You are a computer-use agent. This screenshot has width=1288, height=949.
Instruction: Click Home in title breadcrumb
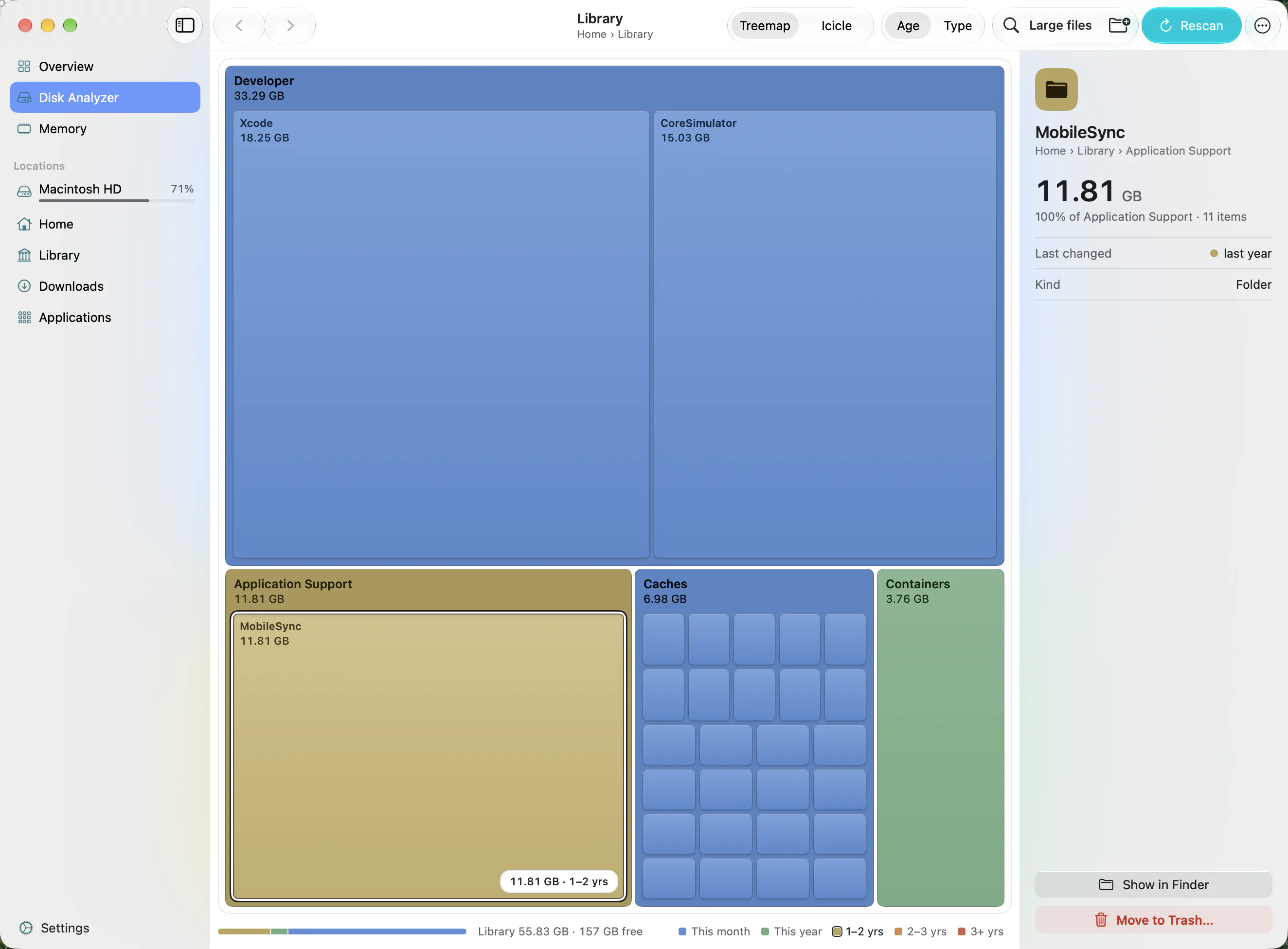point(591,35)
